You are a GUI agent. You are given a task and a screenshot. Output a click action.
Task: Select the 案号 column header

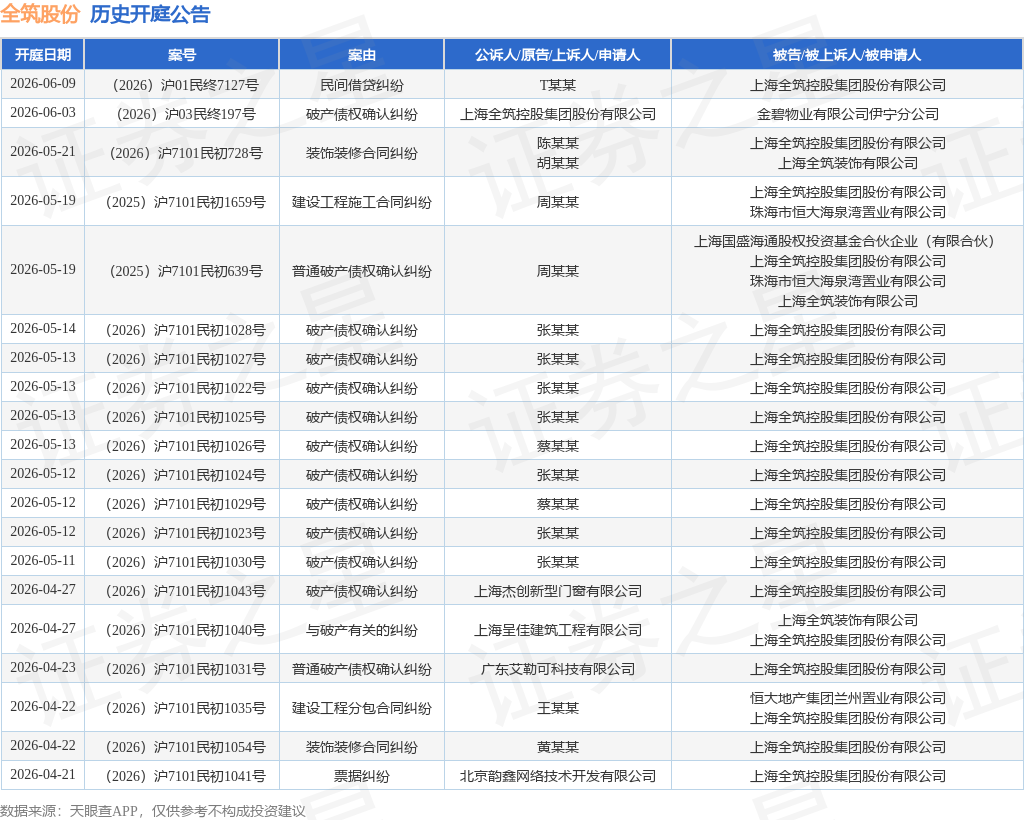(x=182, y=55)
